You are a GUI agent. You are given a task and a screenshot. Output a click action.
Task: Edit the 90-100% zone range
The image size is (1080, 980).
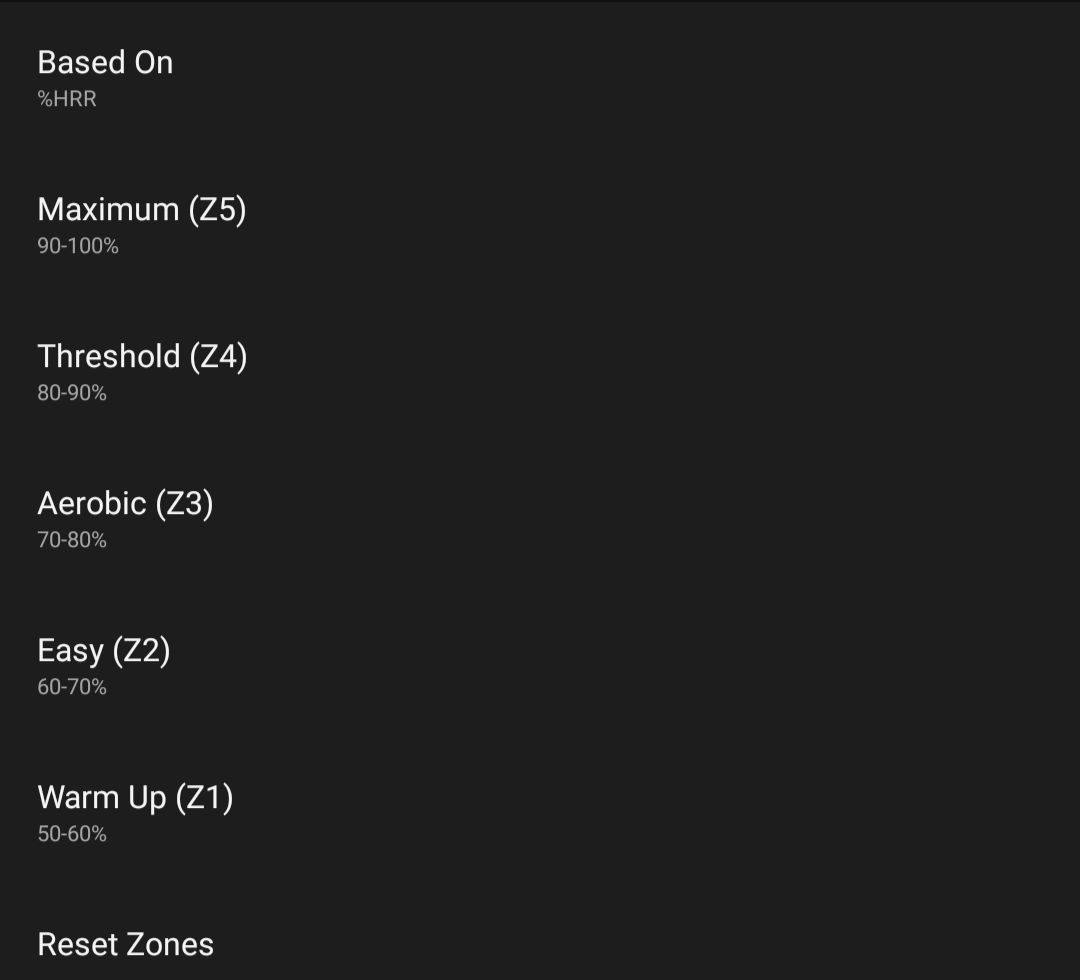coord(78,246)
